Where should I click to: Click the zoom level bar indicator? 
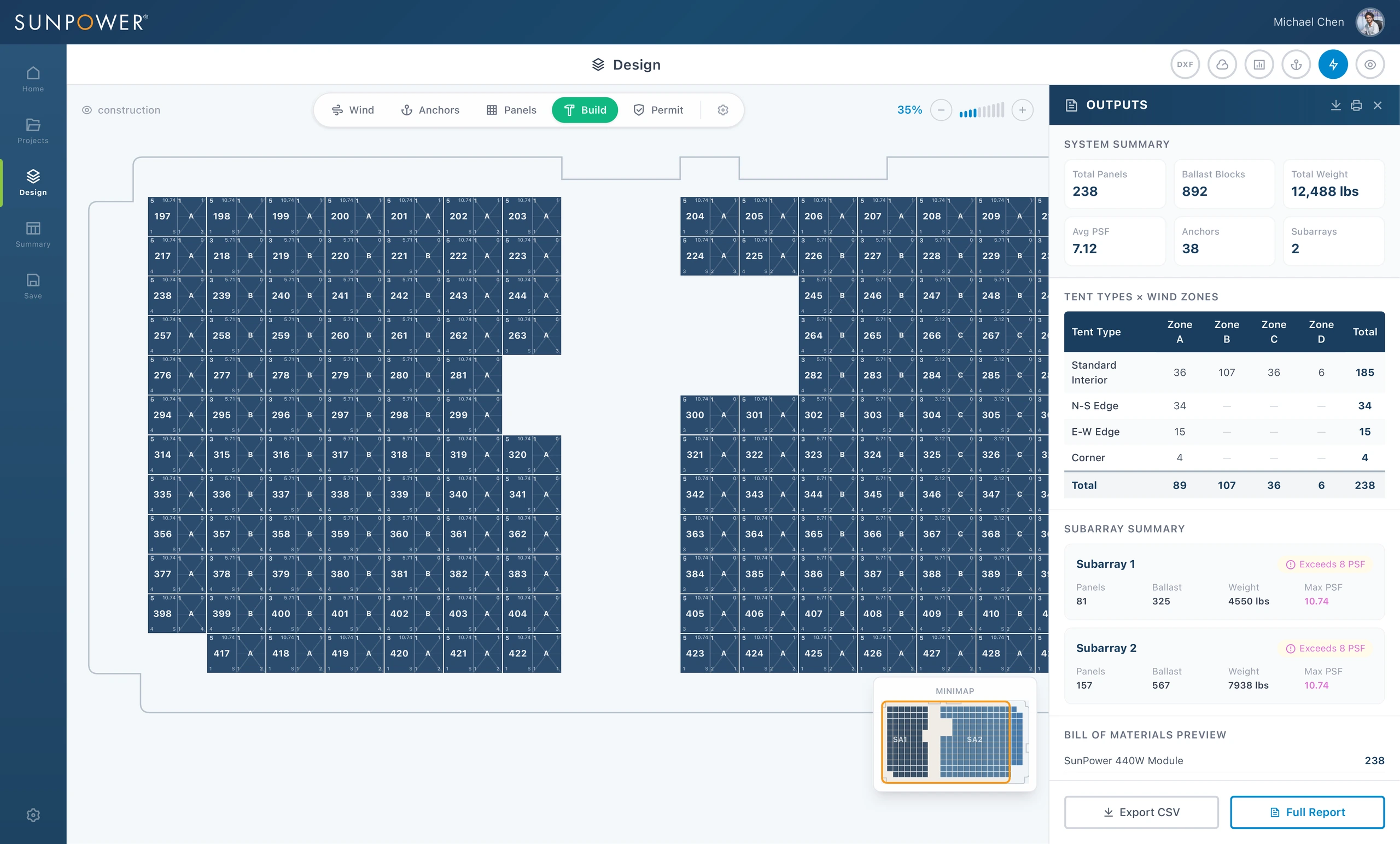tap(981, 110)
